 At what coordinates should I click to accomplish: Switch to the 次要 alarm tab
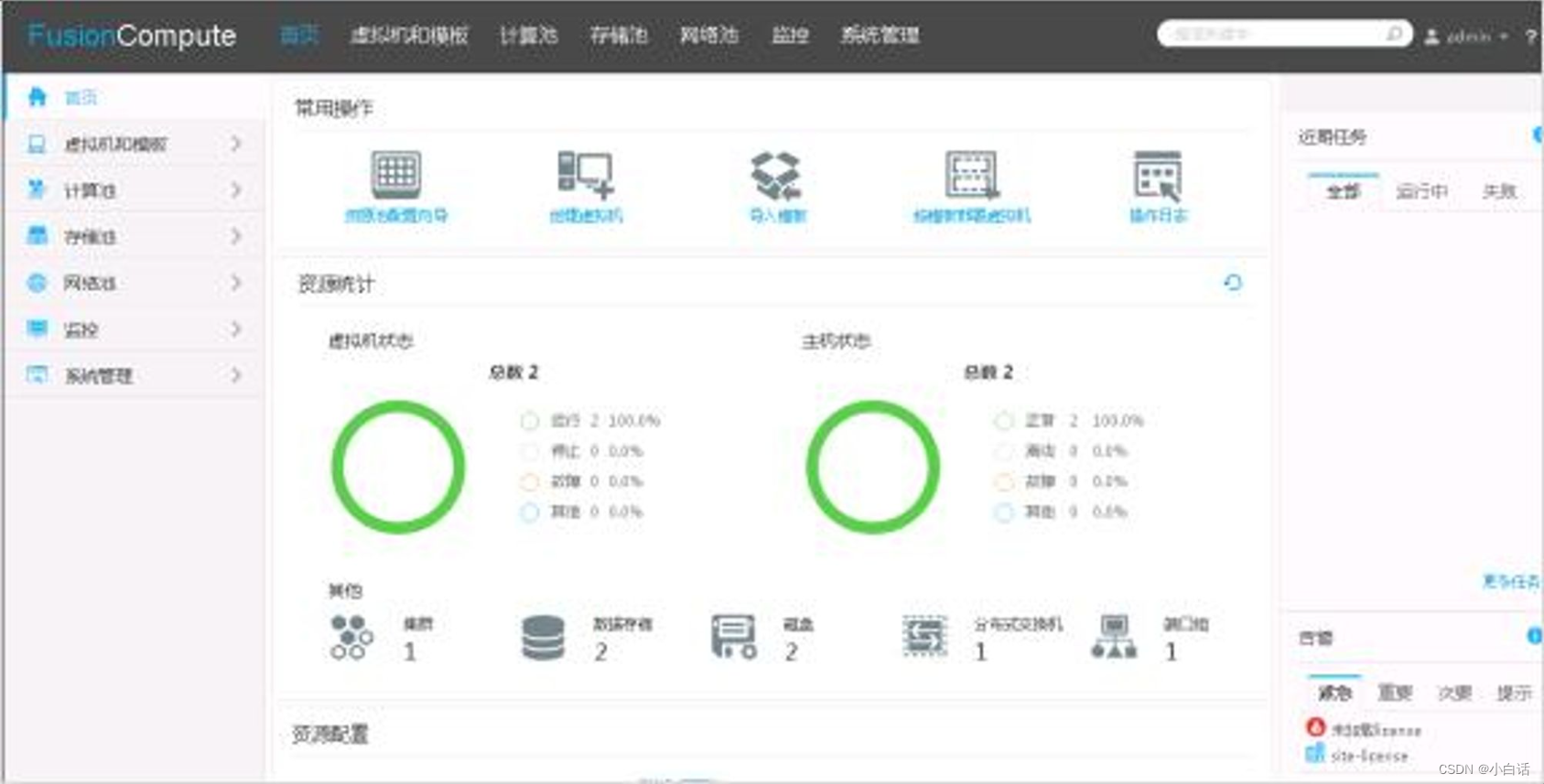(1454, 693)
